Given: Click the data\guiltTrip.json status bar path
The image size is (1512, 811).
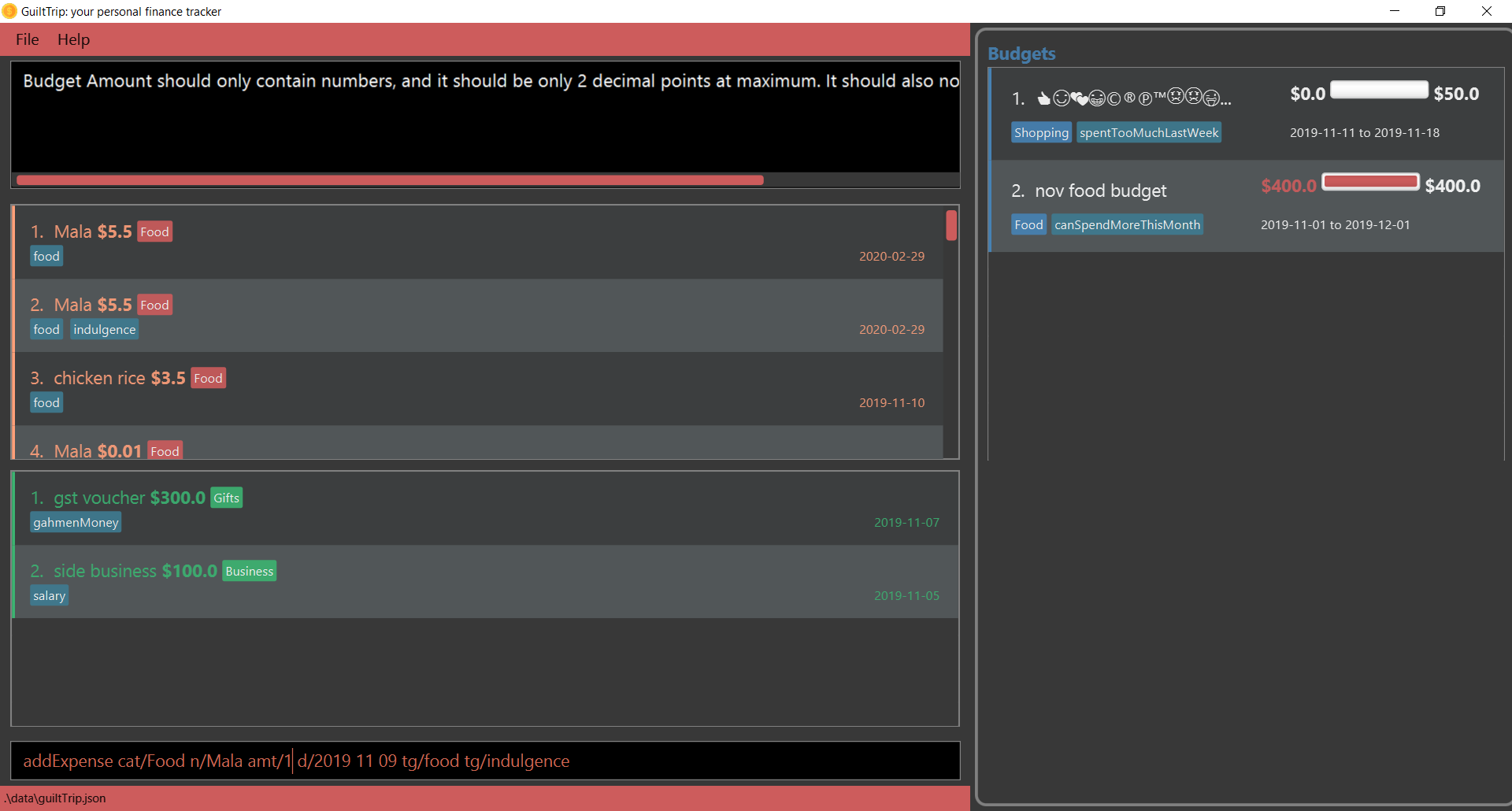Looking at the screenshot, I should pos(55,798).
